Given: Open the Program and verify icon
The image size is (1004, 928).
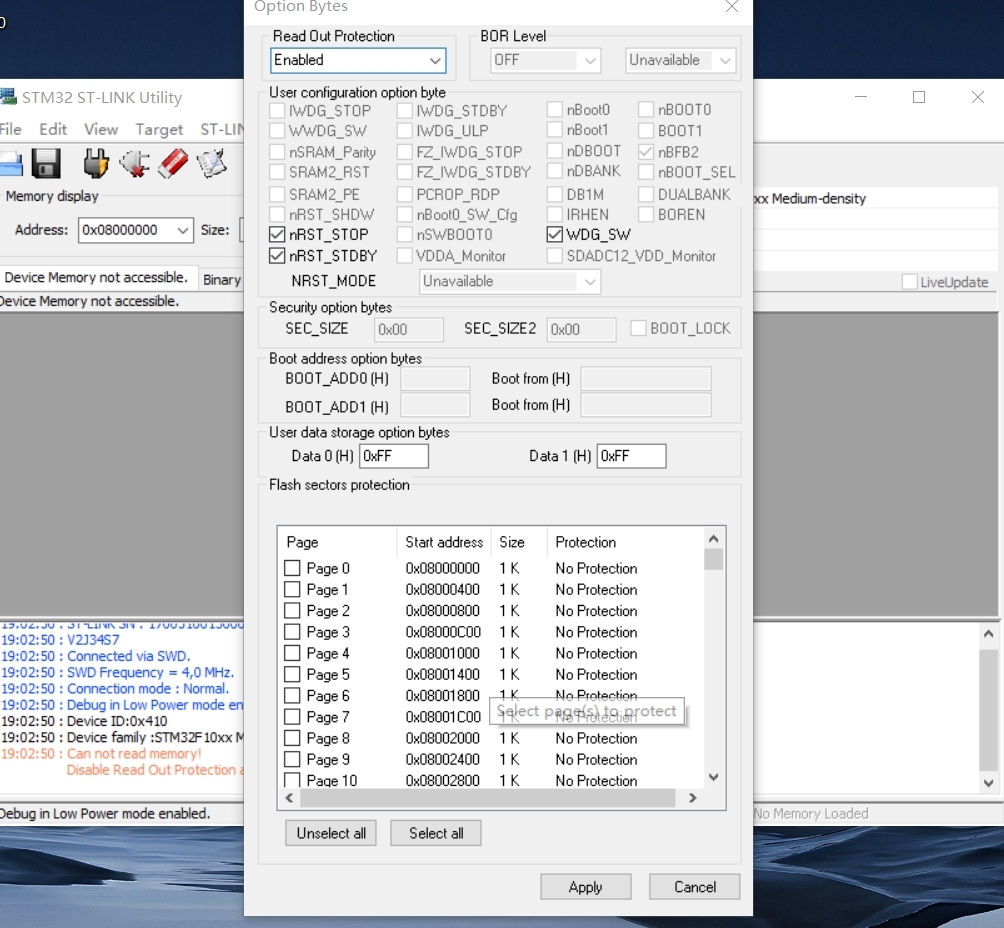Looking at the screenshot, I should coord(212,163).
